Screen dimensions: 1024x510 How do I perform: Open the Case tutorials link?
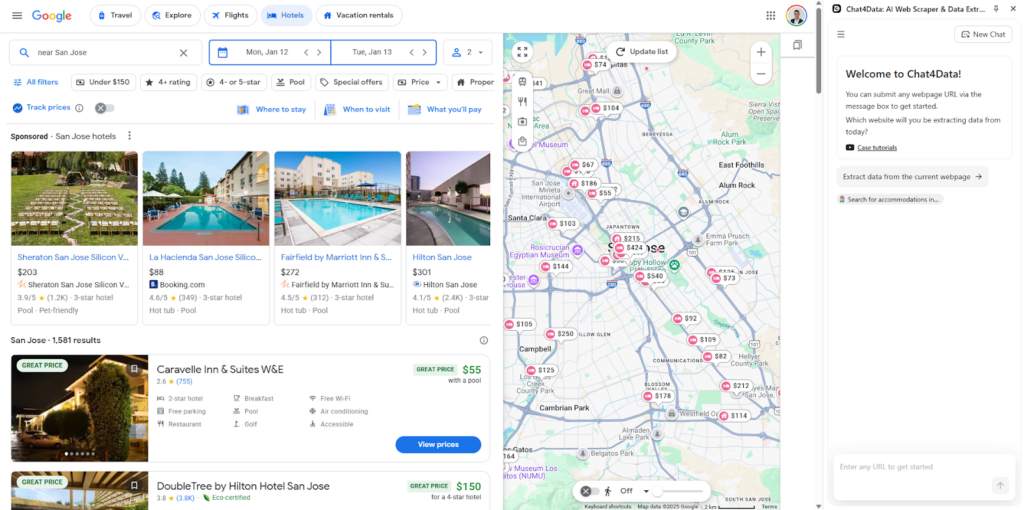(877, 148)
